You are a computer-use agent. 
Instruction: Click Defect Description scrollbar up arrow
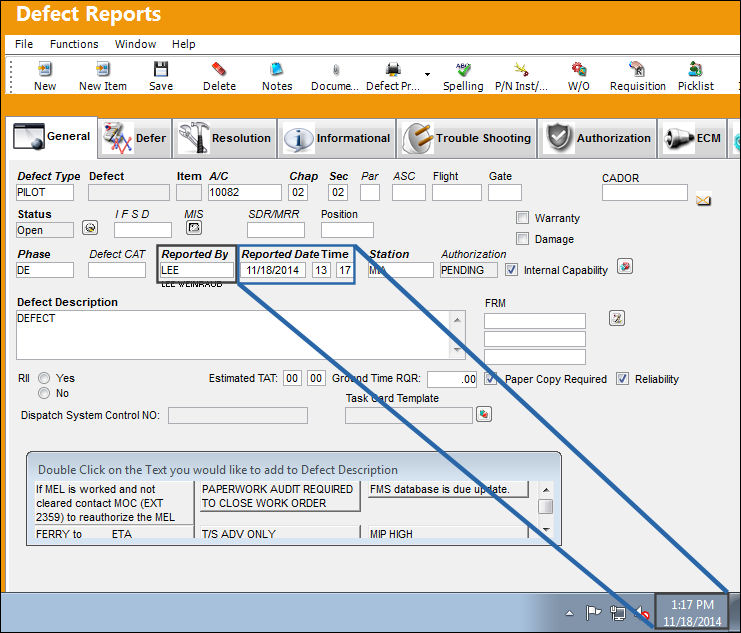pyautogui.click(x=457, y=320)
